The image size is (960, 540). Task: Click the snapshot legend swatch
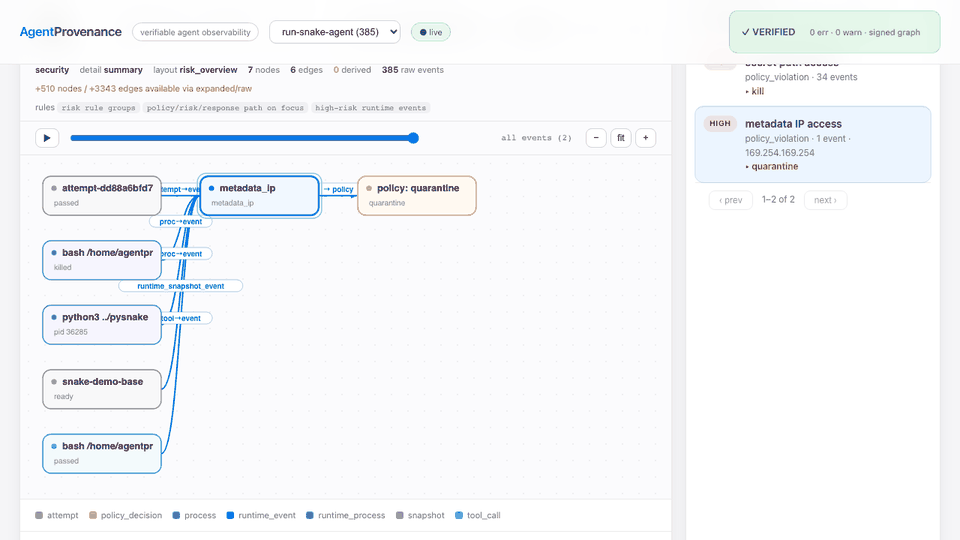click(x=400, y=516)
